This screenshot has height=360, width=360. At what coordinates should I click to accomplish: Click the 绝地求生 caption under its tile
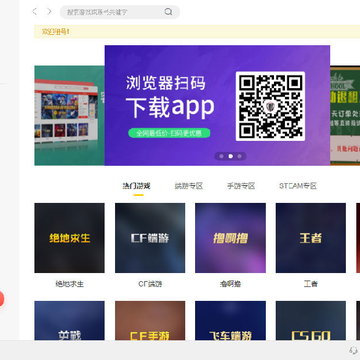tap(69, 284)
